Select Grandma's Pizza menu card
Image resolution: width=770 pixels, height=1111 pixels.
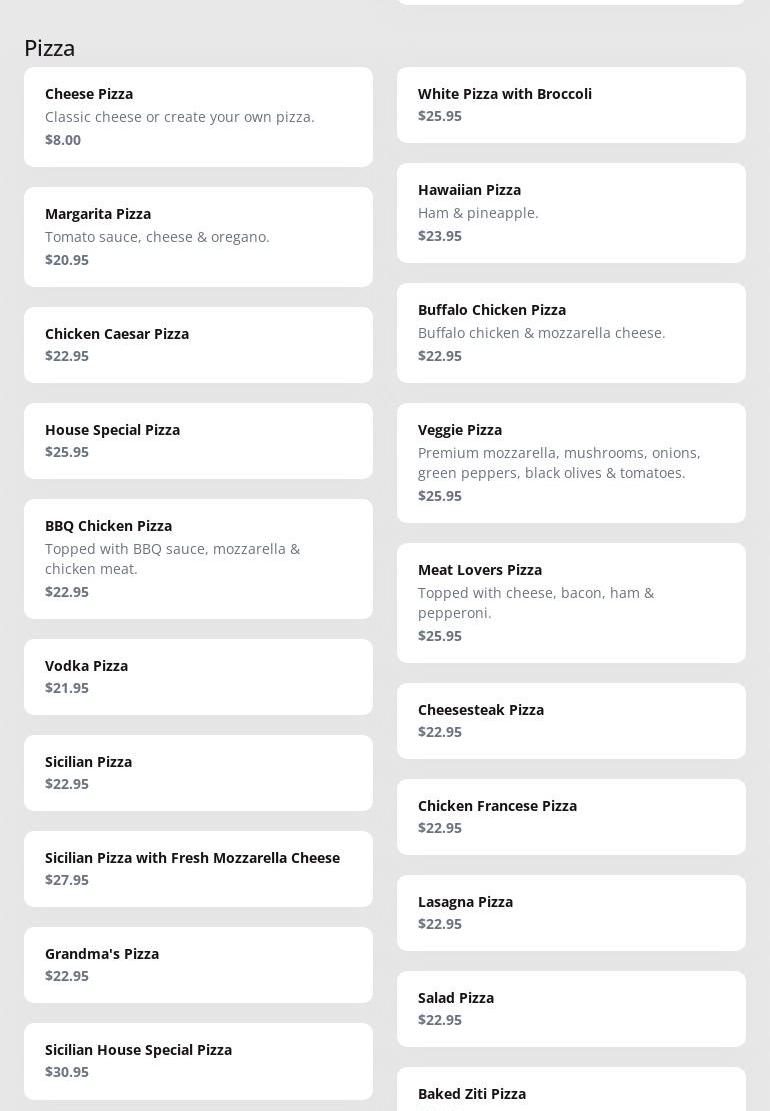198,965
